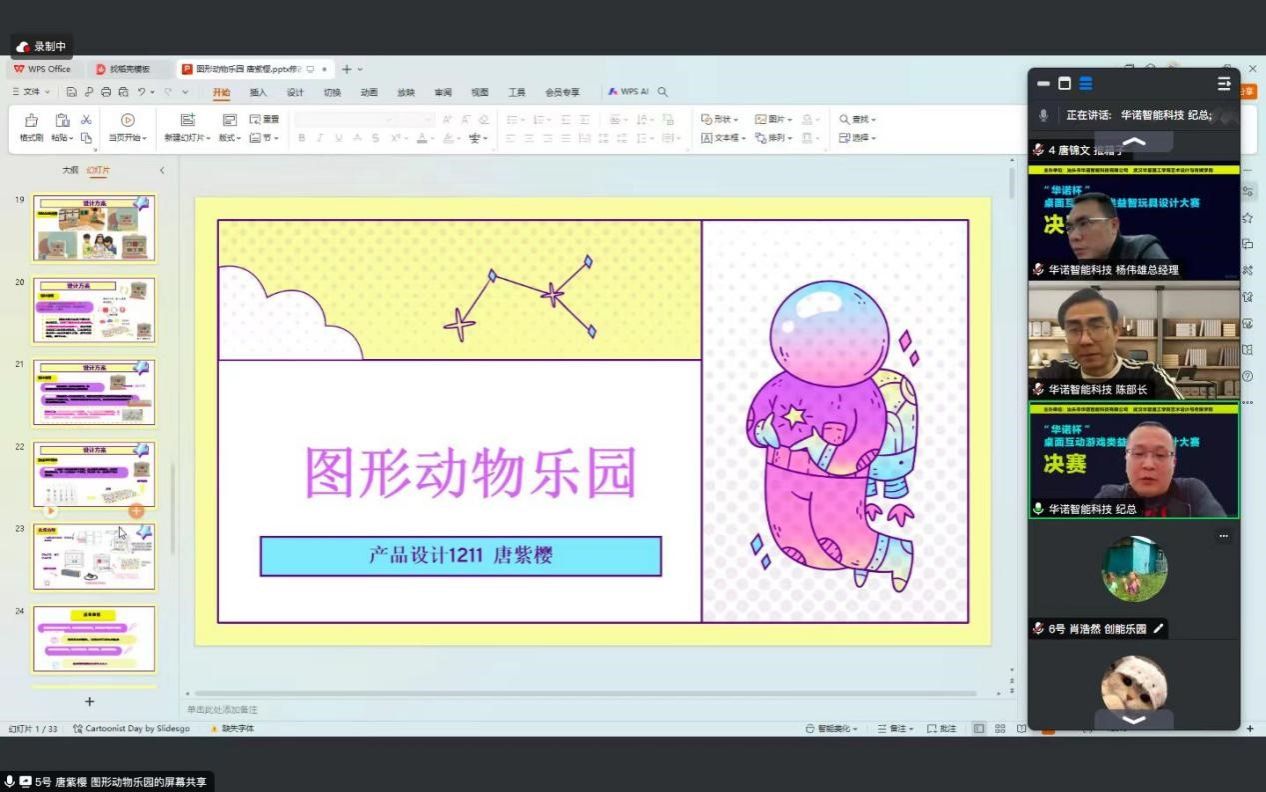Open the font color picker
This screenshot has height=792, width=1266.
[421, 138]
